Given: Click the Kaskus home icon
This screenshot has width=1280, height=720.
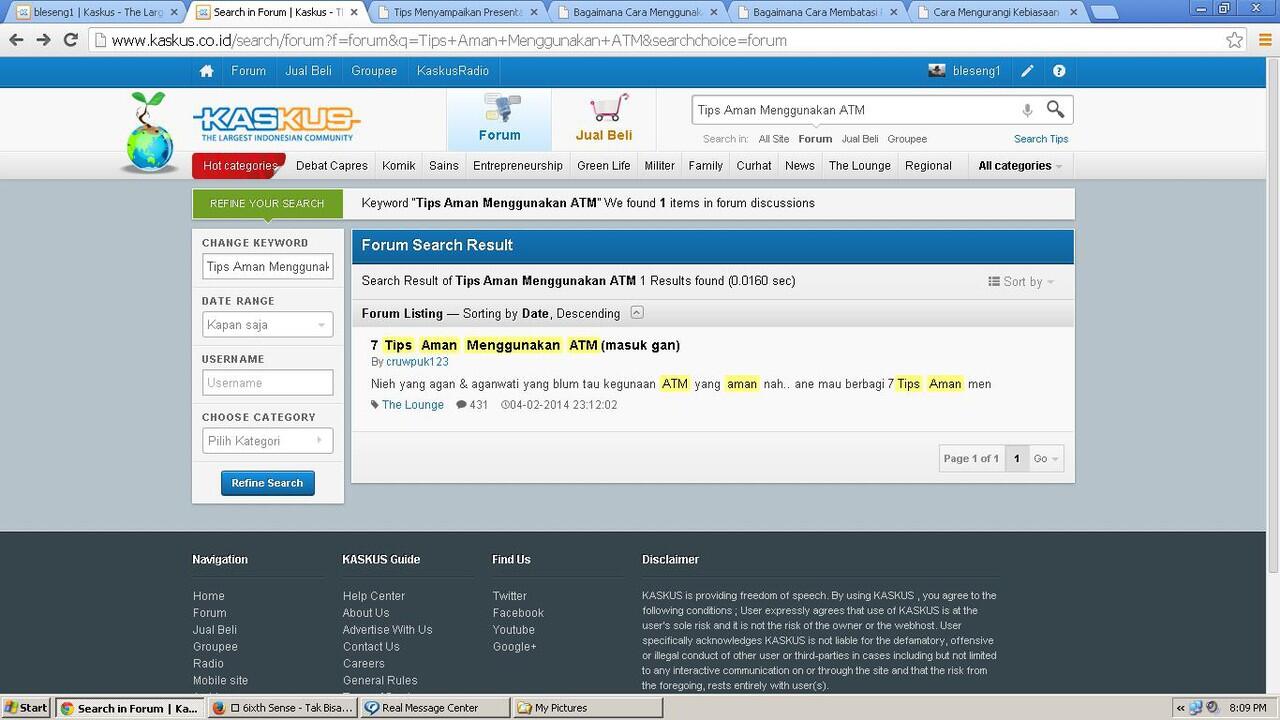Looking at the screenshot, I should pyautogui.click(x=206, y=71).
